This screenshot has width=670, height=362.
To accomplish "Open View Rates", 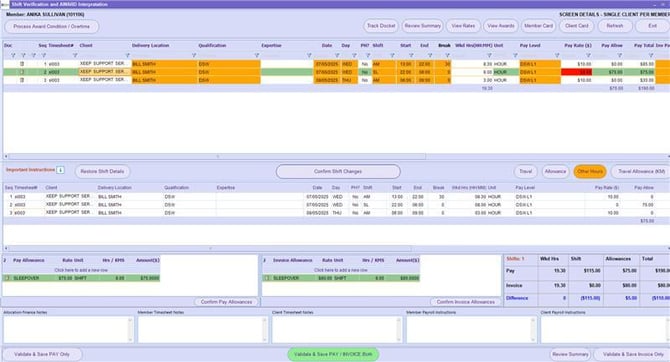I will [x=463, y=26].
